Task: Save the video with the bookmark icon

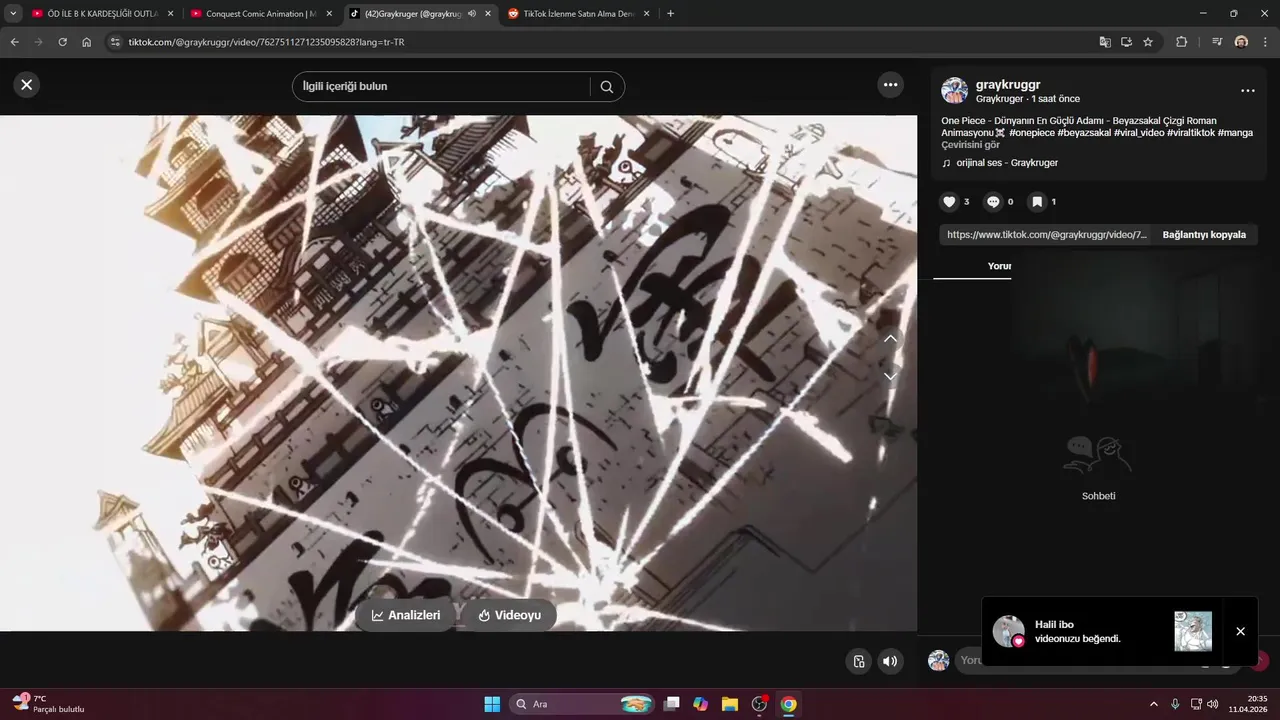Action: coord(1037,202)
